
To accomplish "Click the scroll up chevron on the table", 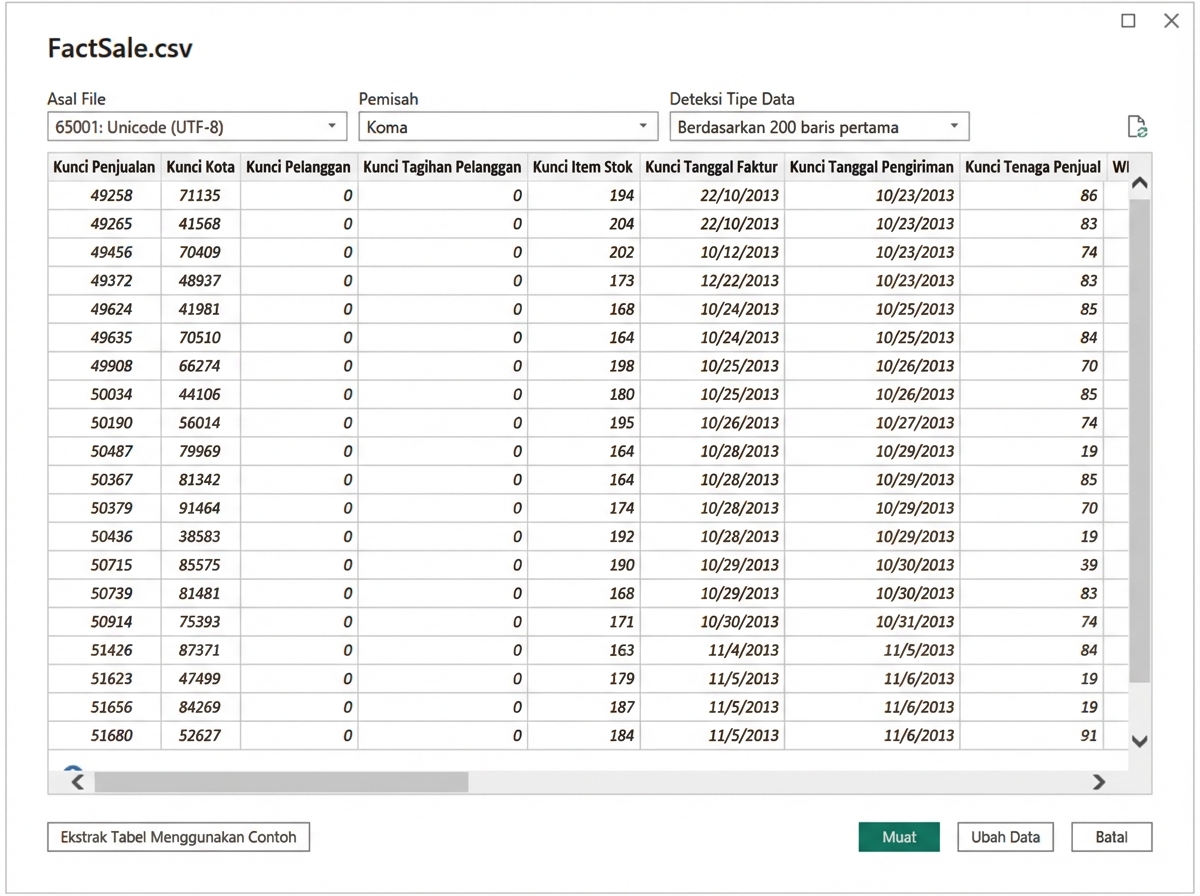I will [1139, 185].
